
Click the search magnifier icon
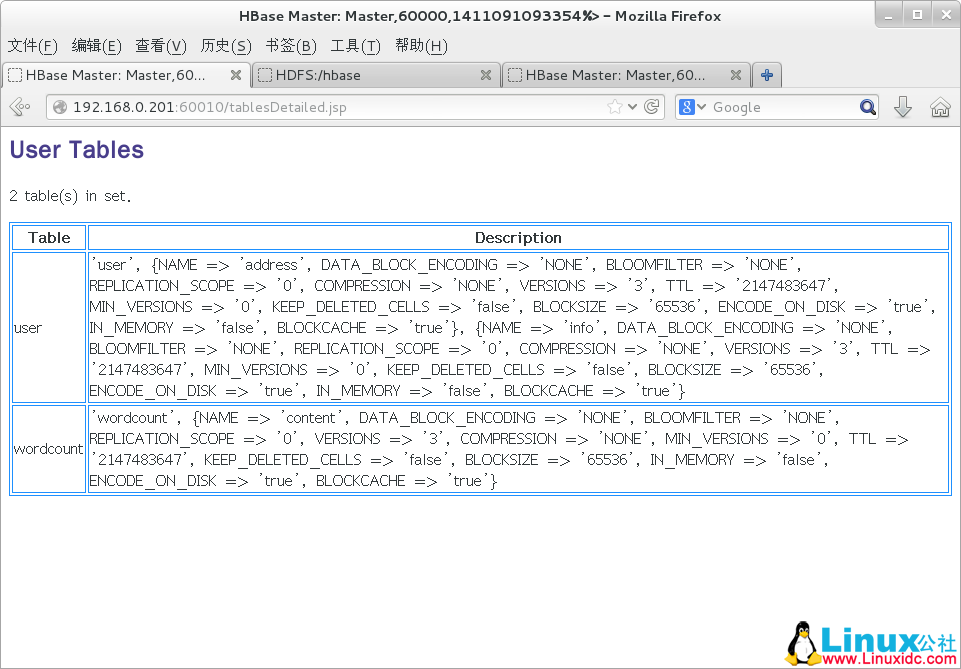866,107
